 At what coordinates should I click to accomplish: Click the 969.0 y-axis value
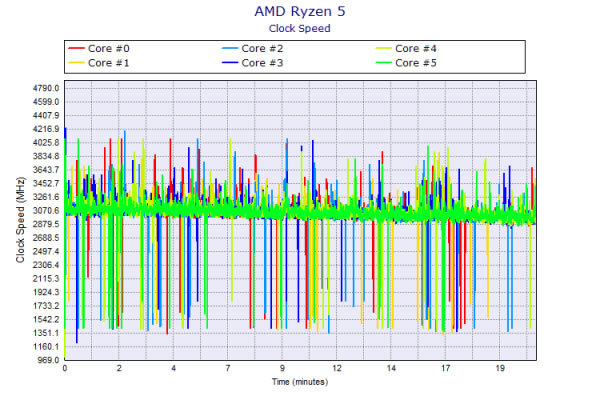pos(49,360)
